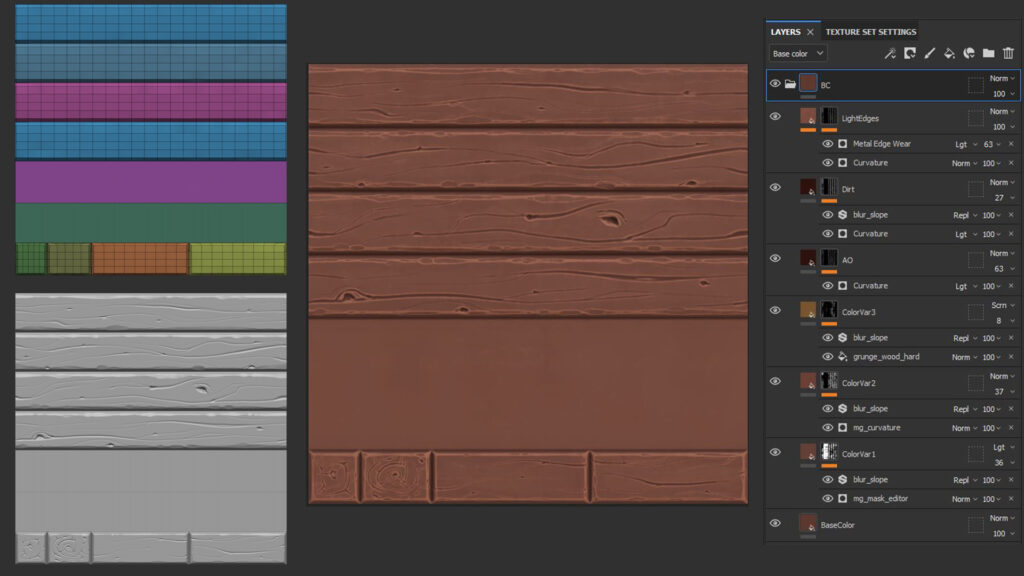The image size is (1024, 576).
Task: Click the open folder icon on BC row
Action: click(x=790, y=84)
